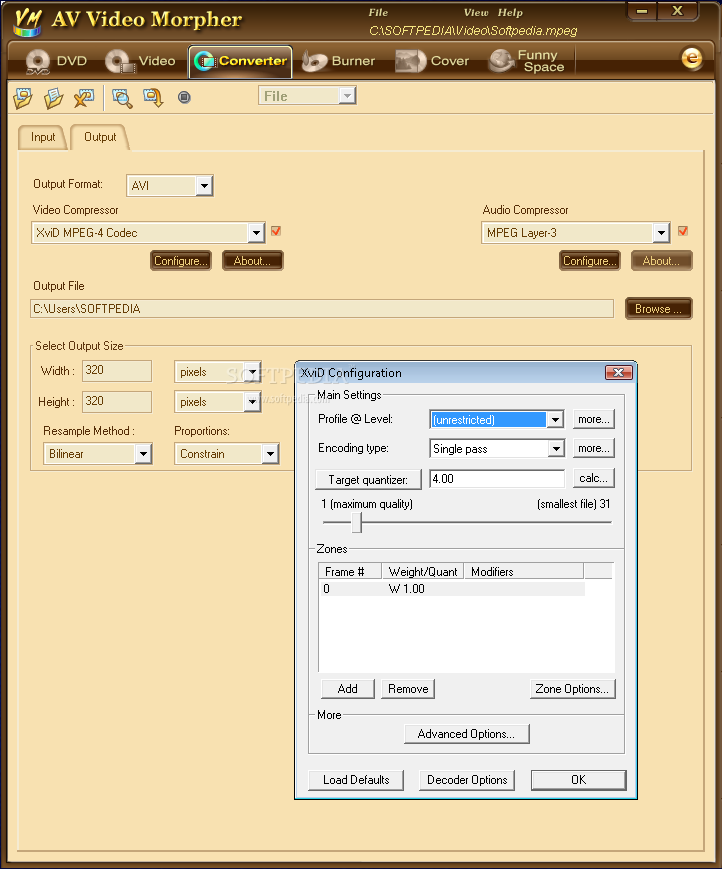The width and height of the screenshot is (722, 869).
Task: Open the Encoding type Single pass dropdown
Action: tap(556, 448)
